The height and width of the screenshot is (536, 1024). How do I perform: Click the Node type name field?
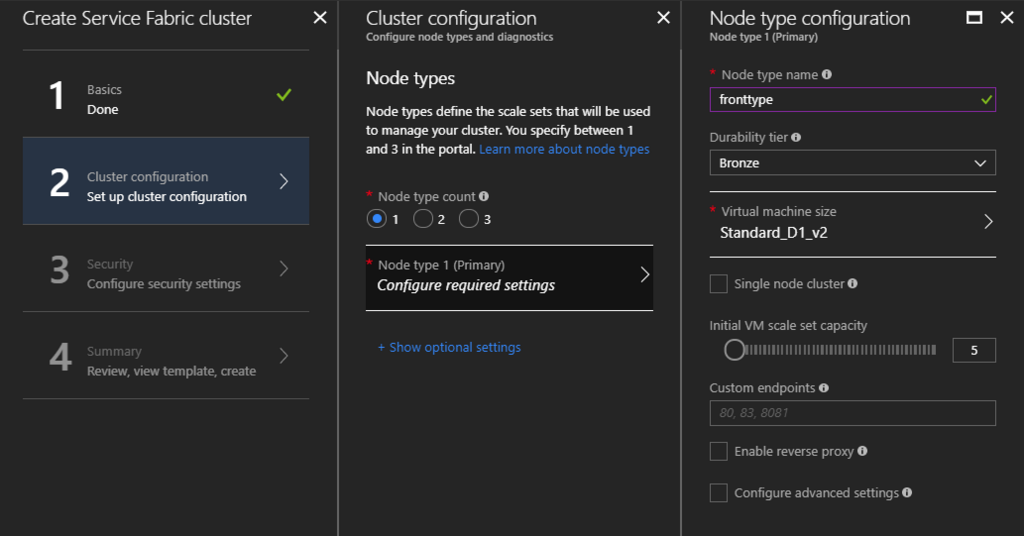(852, 99)
